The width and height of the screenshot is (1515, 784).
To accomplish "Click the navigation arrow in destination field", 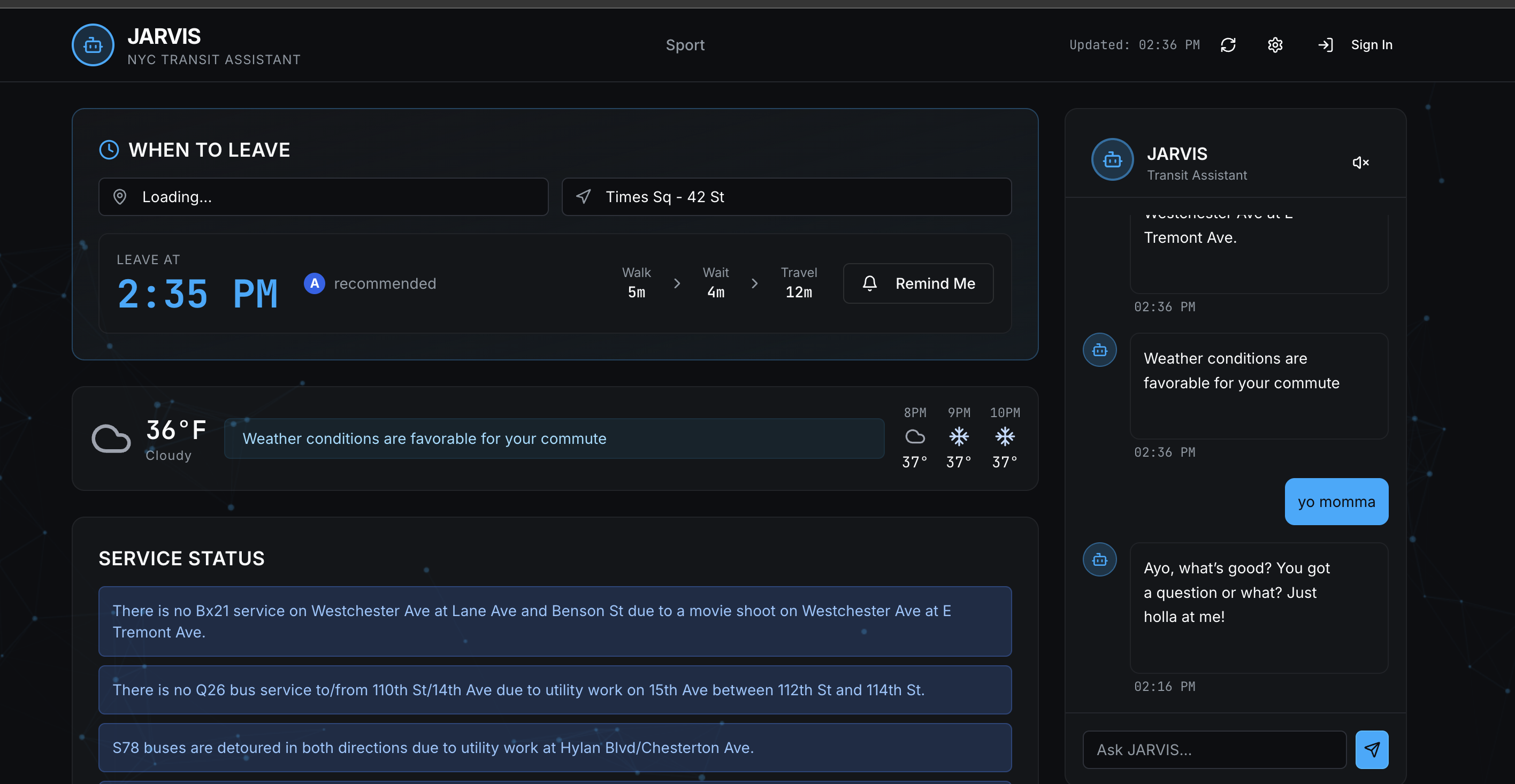I will coord(583,197).
